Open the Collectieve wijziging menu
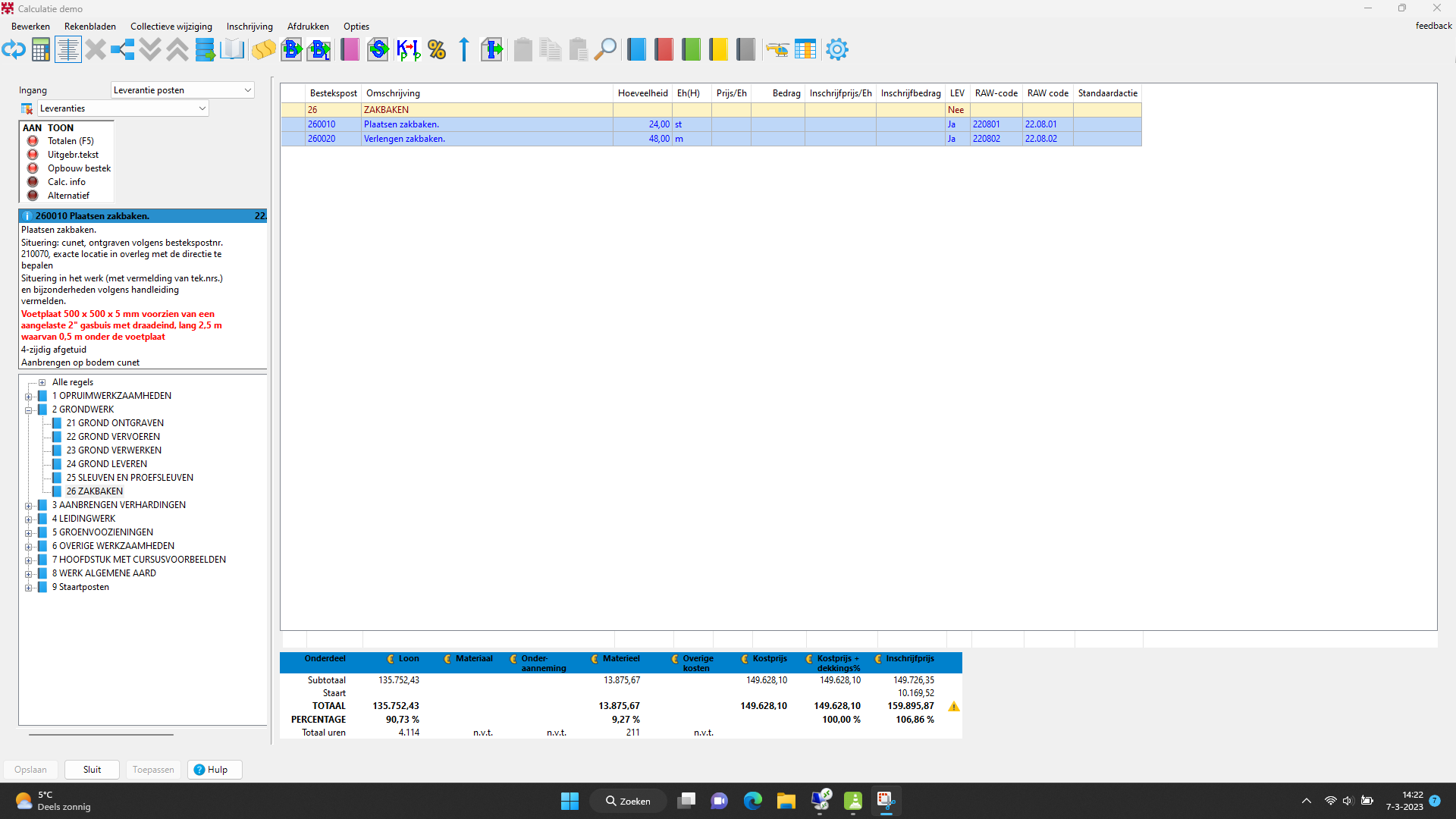1456x819 pixels. [171, 27]
